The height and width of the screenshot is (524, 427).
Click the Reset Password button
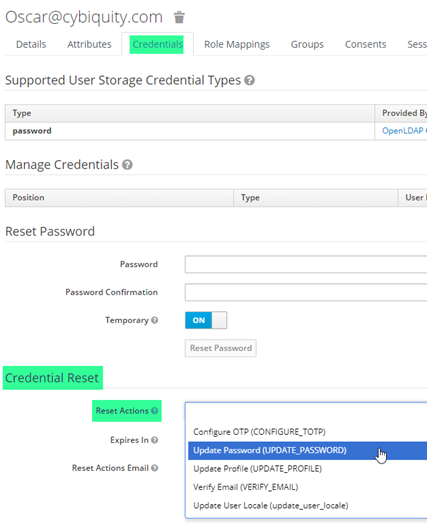tap(221, 348)
